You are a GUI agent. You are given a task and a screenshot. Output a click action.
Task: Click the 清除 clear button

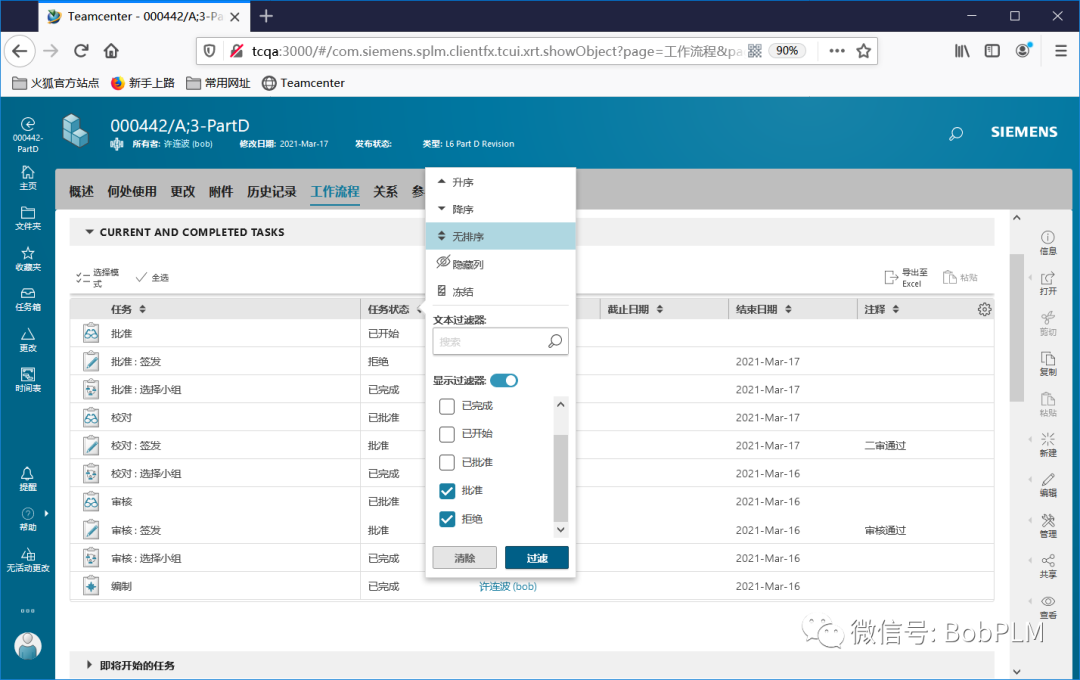pyautogui.click(x=464, y=558)
